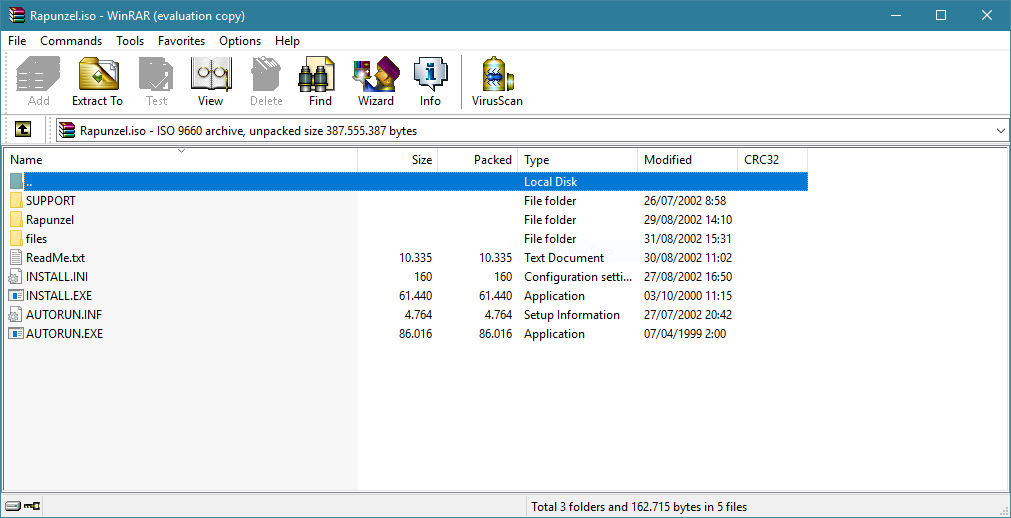Click the parent directory row icon
Image resolution: width=1011 pixels, height=518 pixels.
(17, 182)
